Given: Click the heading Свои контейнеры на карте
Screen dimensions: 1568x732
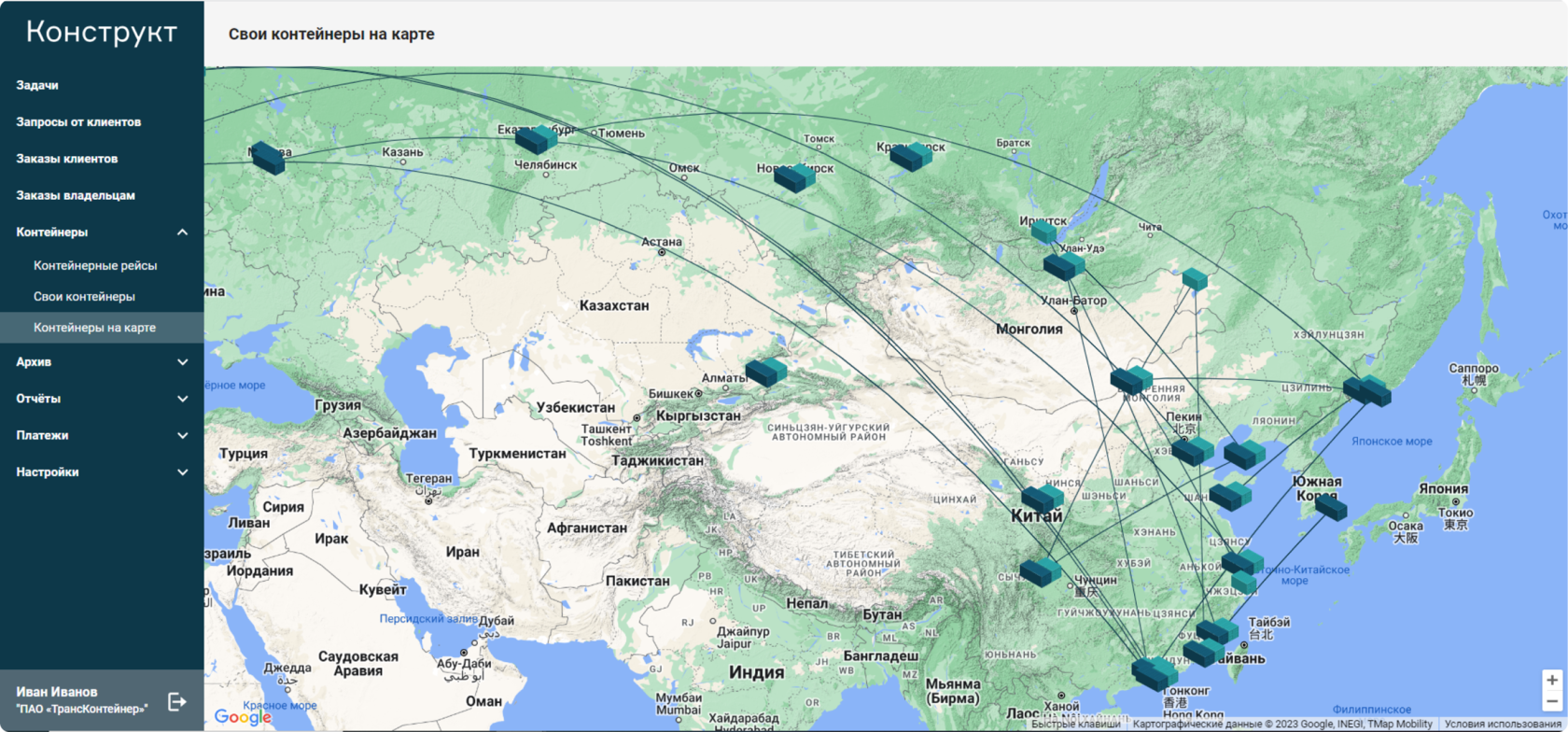Looking at the screenshot, I should tap(331, 34).
